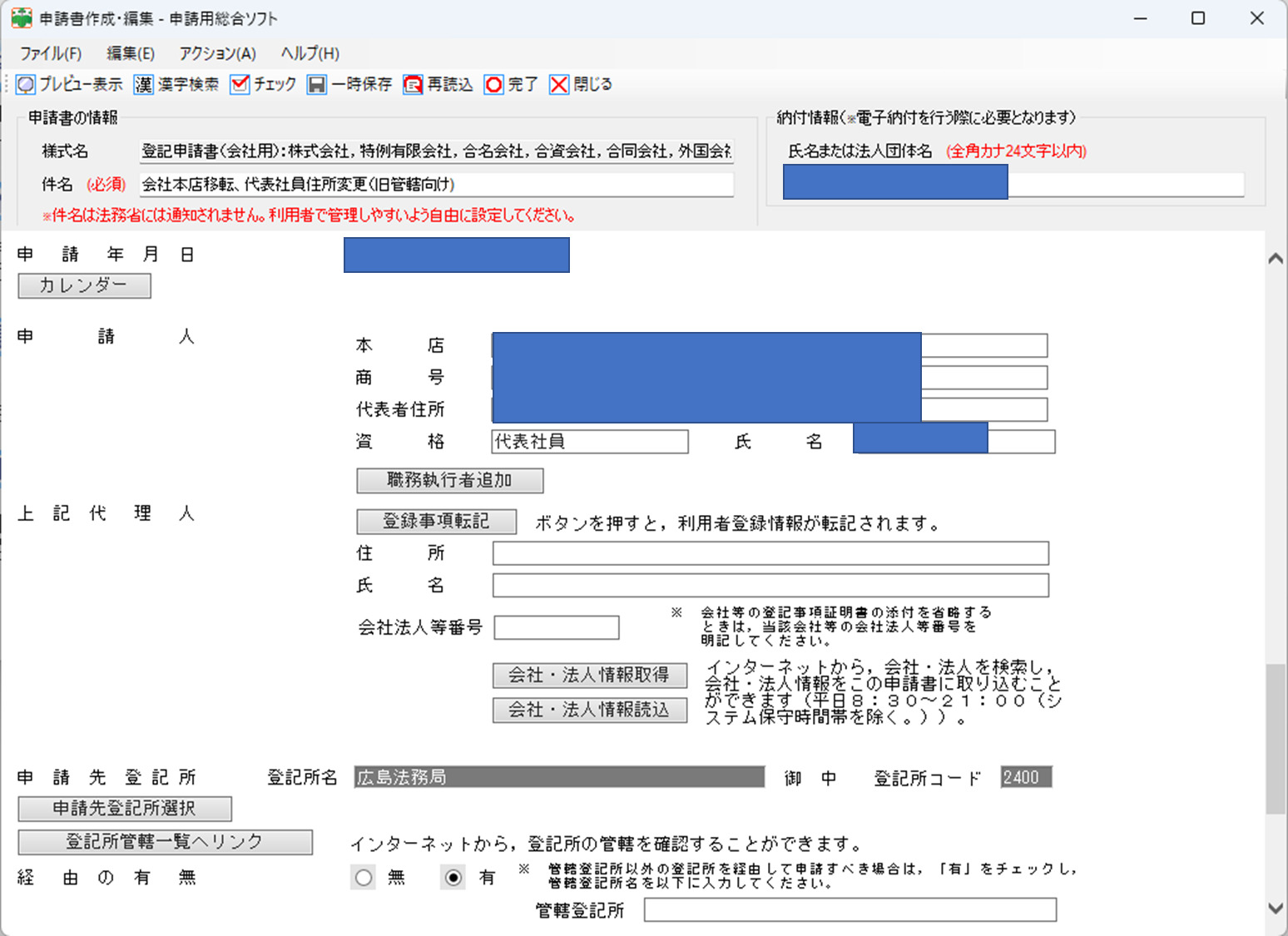Click the 上記代理人 label
The height and width of the screenshot is (936, 1288).
pyautogui.click(x=106, y=513)
